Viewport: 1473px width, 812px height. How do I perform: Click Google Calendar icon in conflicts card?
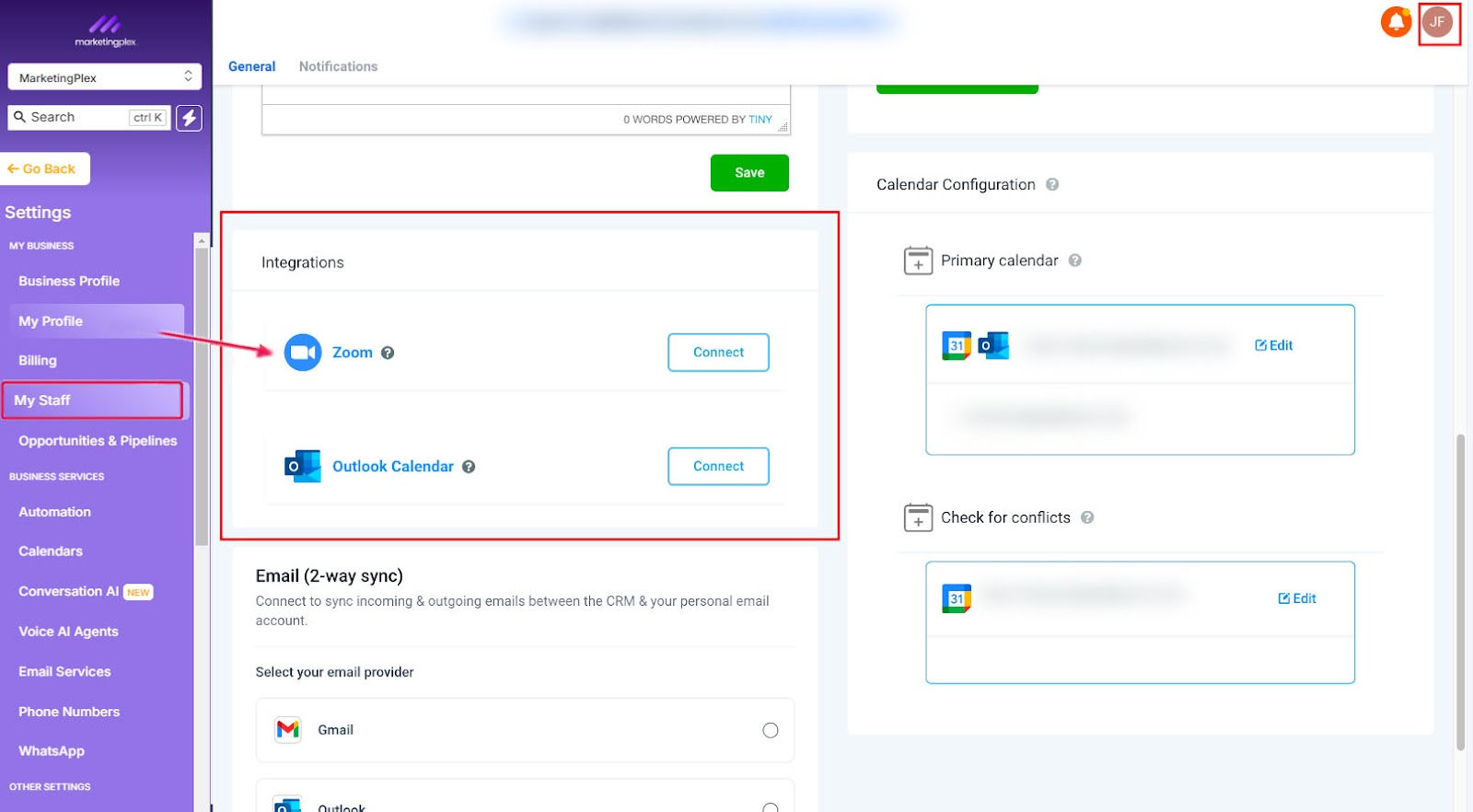pyautogui.click(x=957, y=598)
